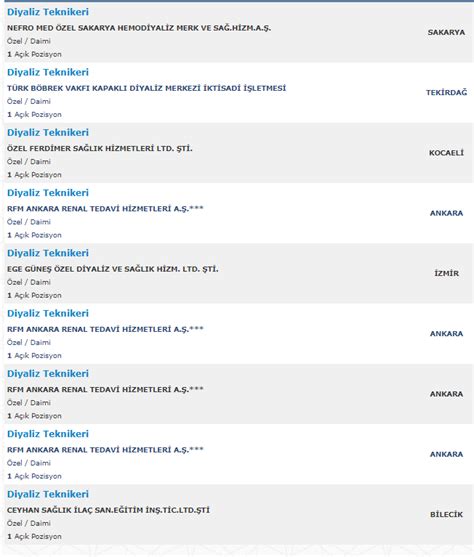Screen dimensions: 474x557
Task: Click NEFRO MED ÖZEL SAKARYA HEMODİYALİZ employer name
Action: [x=139, y=28]
